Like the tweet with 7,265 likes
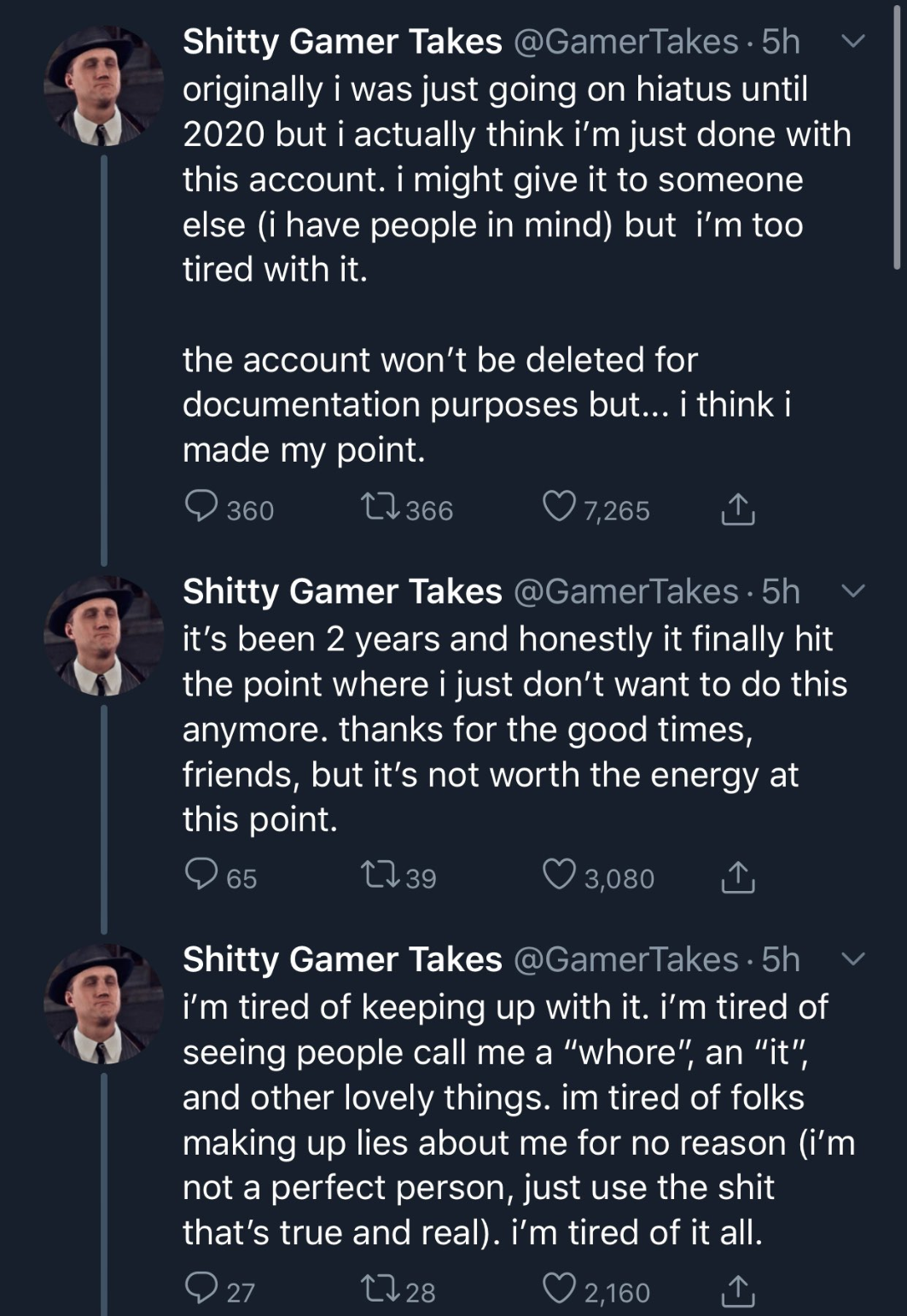The height and width of the screenshot is (1316, 907). click(x=559, y=508)
